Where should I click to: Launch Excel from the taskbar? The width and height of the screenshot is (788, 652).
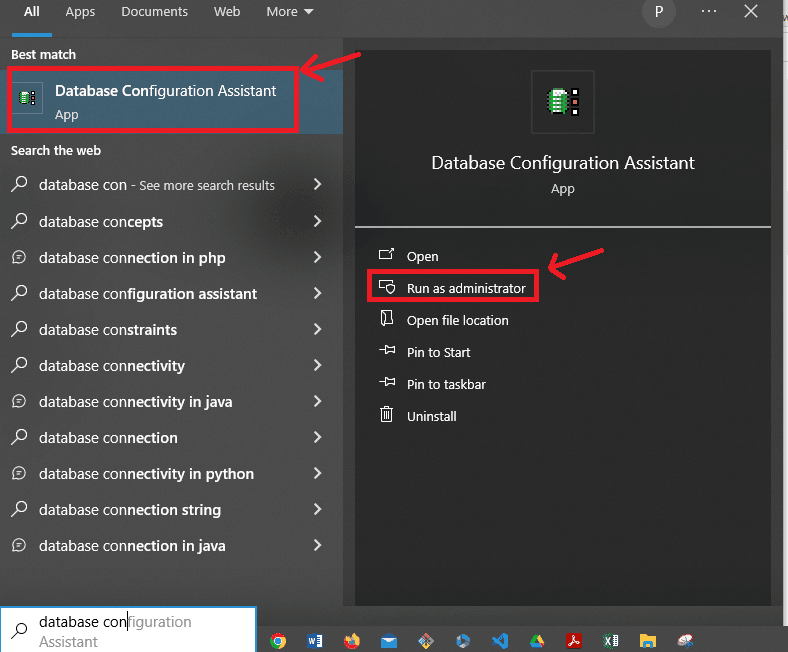pos(610,641)
